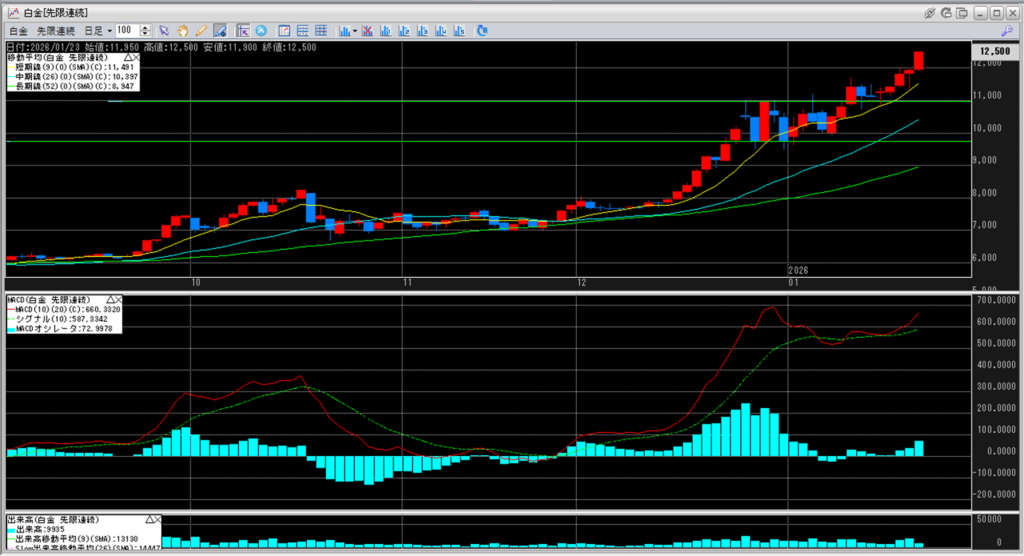The image size is (1024, 556).
Task: Increase bar count with spinner up arrow
Action: [146, 28]
